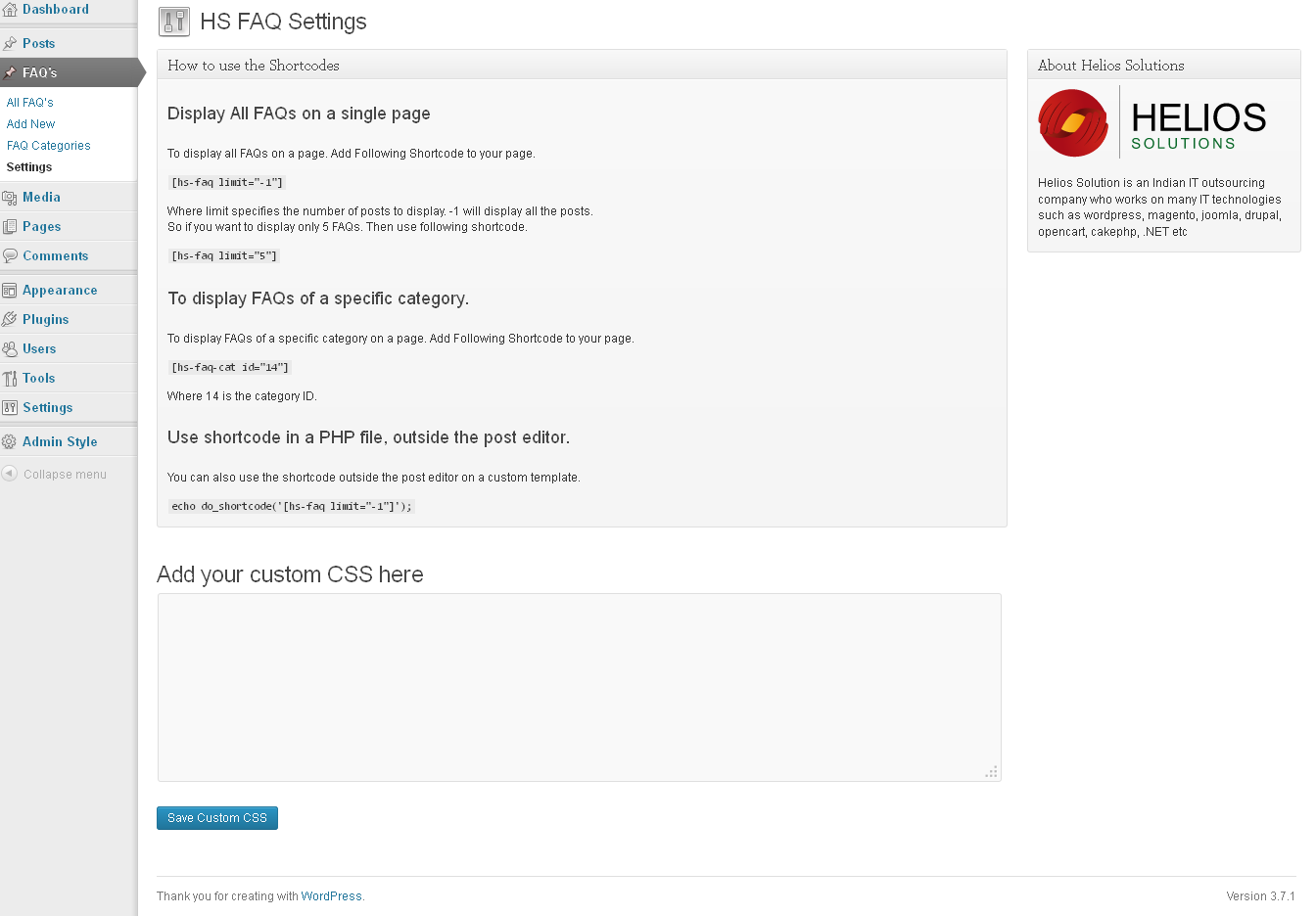Click inside the custom CSS textarea
Image resolution: width=1316 pixels, height=916 pixels.
580,687
